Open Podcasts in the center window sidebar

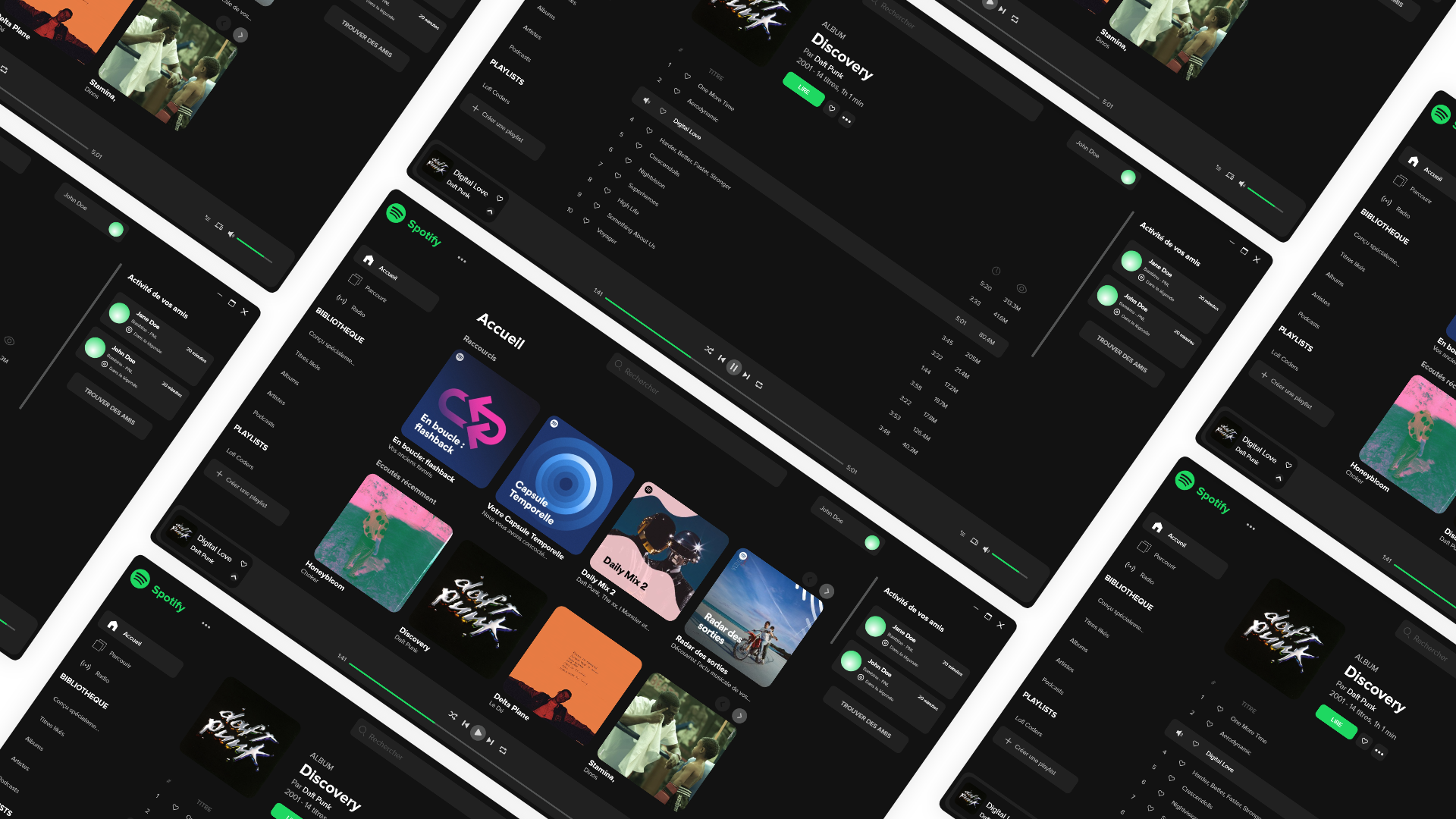coord(264,419)
